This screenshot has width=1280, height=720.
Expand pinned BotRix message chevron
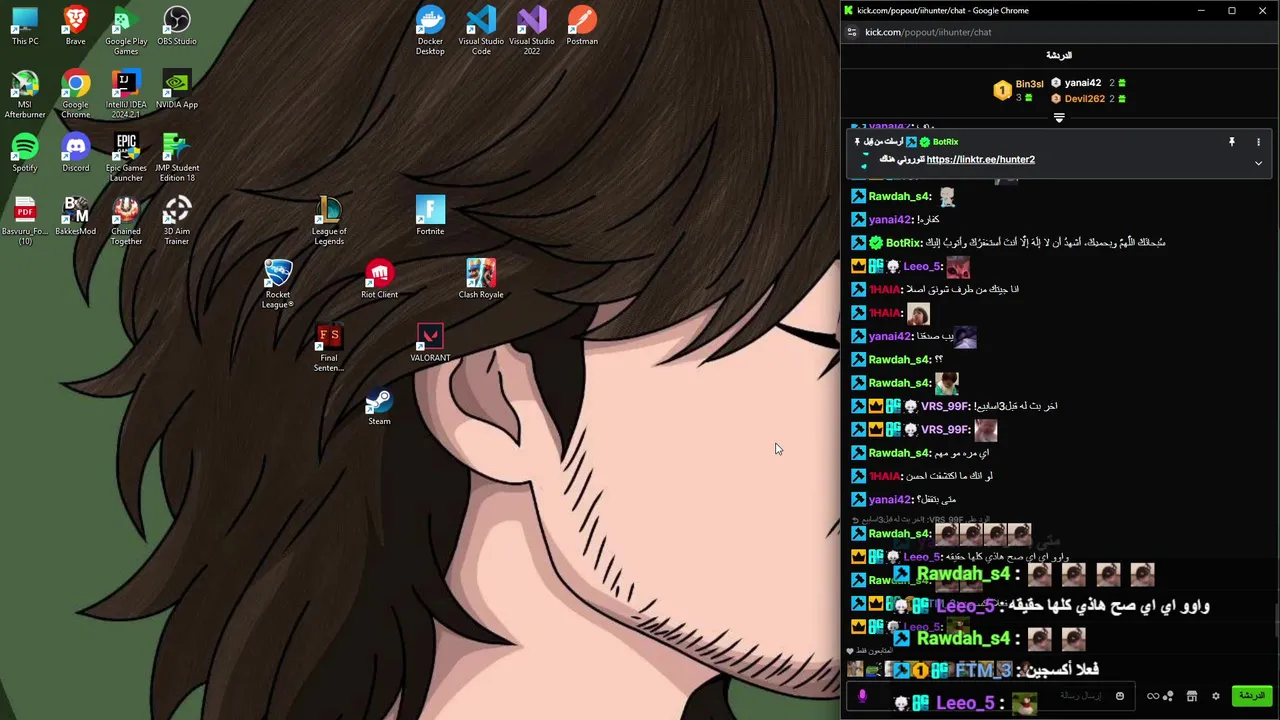[1258, 163]
